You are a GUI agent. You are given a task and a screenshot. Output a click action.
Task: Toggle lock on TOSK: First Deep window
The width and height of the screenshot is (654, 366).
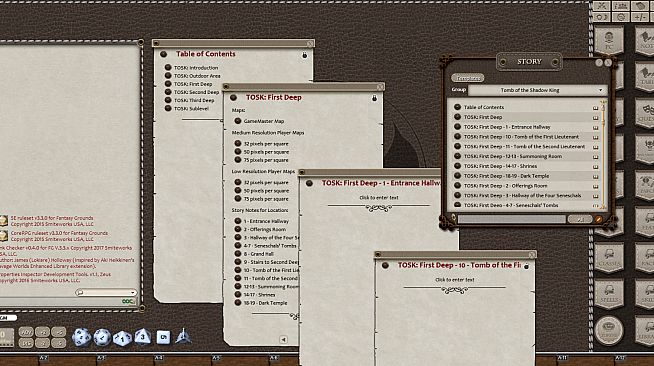pos(374,98)
